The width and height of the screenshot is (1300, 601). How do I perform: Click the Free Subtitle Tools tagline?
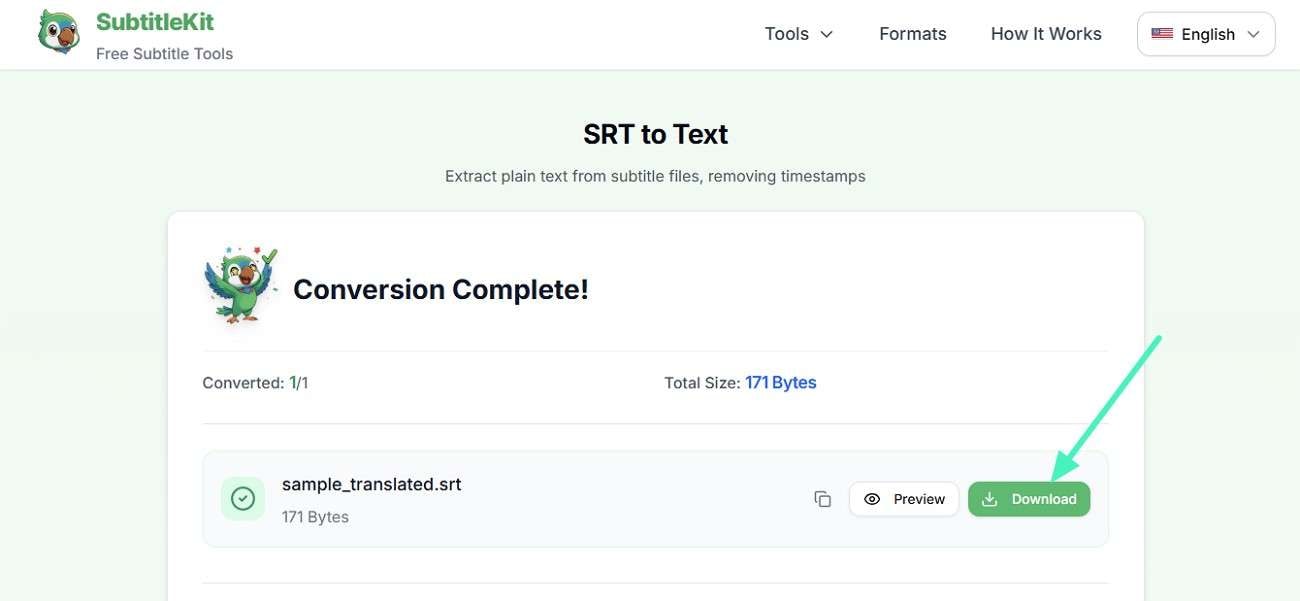pos(164,54)
